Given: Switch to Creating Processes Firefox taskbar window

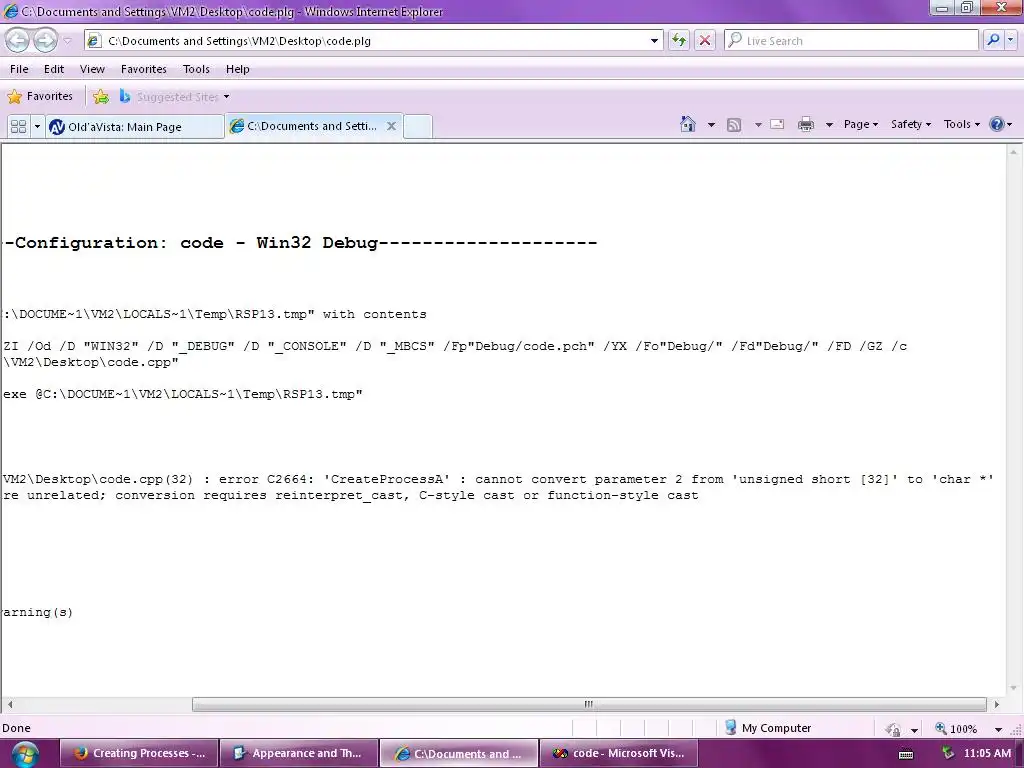Looking at the screenshot, I should (x=139, y=754).
